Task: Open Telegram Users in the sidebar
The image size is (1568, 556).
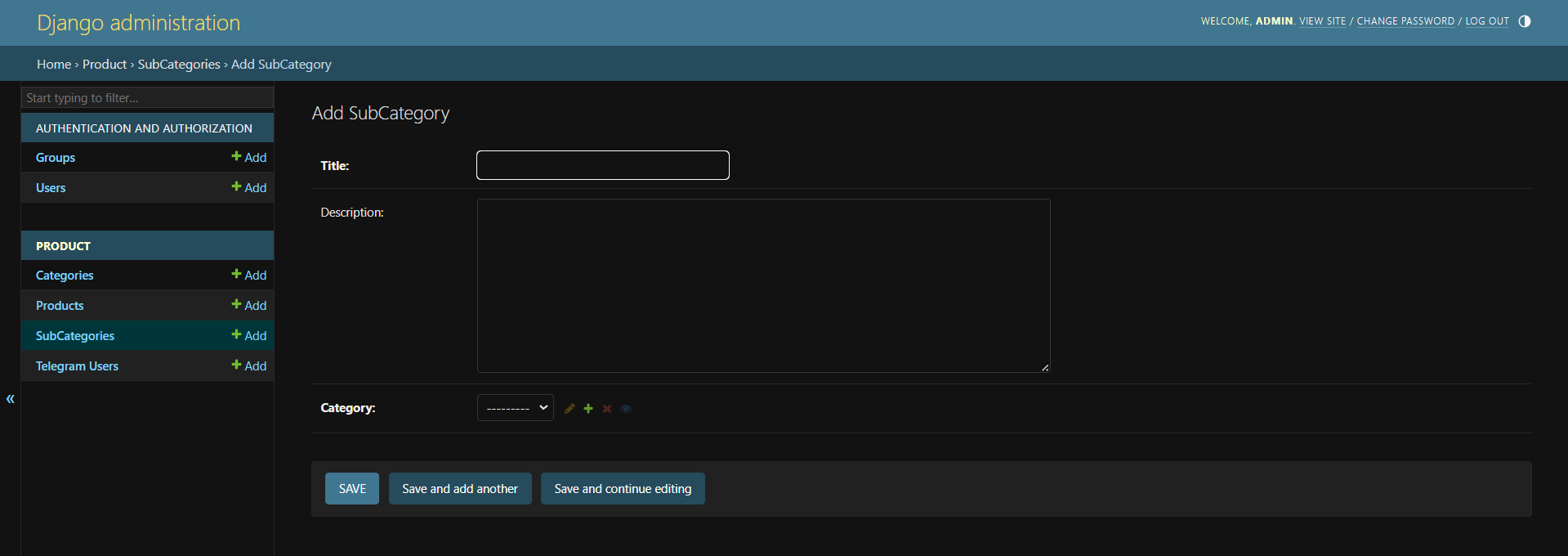Action: pos(77,366)
